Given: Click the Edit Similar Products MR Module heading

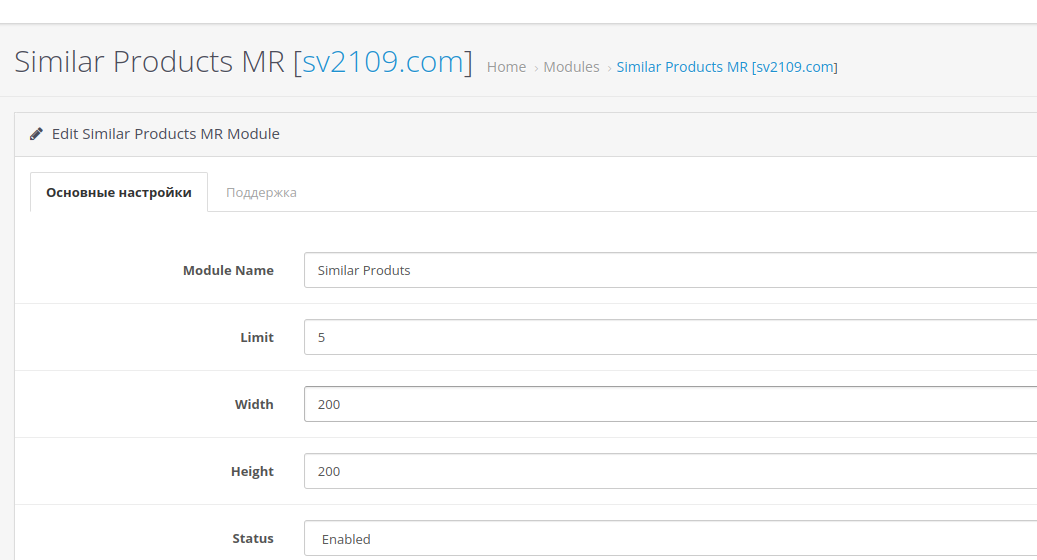Looking at the screenshot, I should tap(165, 134).
